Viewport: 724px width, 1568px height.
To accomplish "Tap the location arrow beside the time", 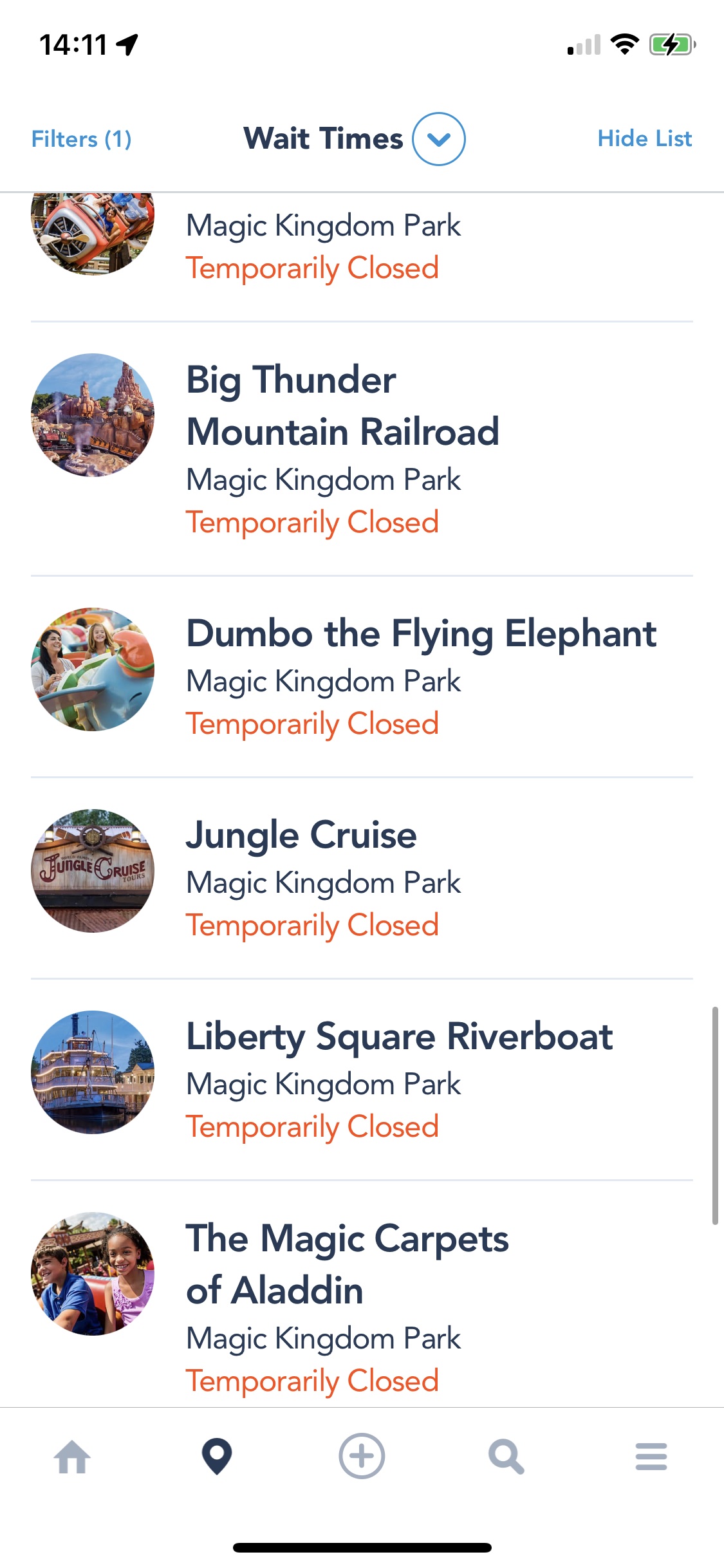I will pyautogui.click(x=127, y=44).
